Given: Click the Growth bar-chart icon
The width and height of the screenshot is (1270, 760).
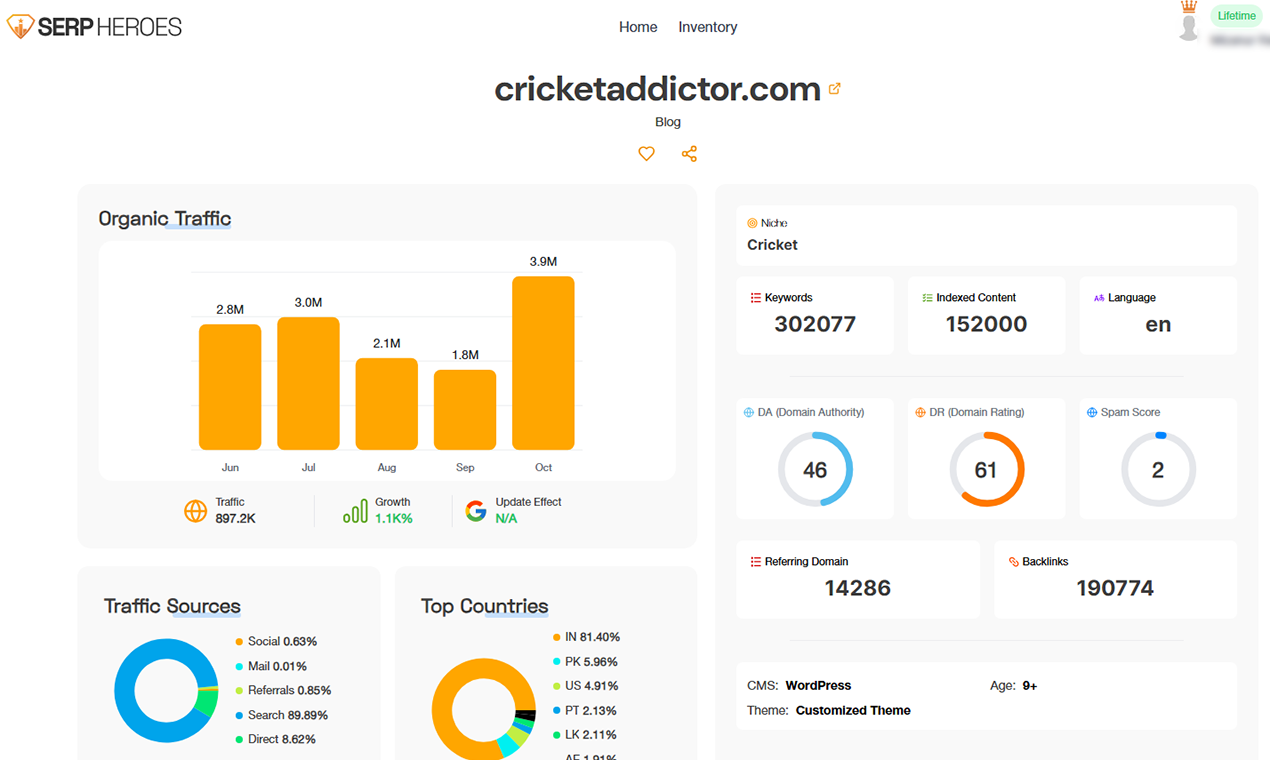Looking at the screenshot, I should click(355, 511).
